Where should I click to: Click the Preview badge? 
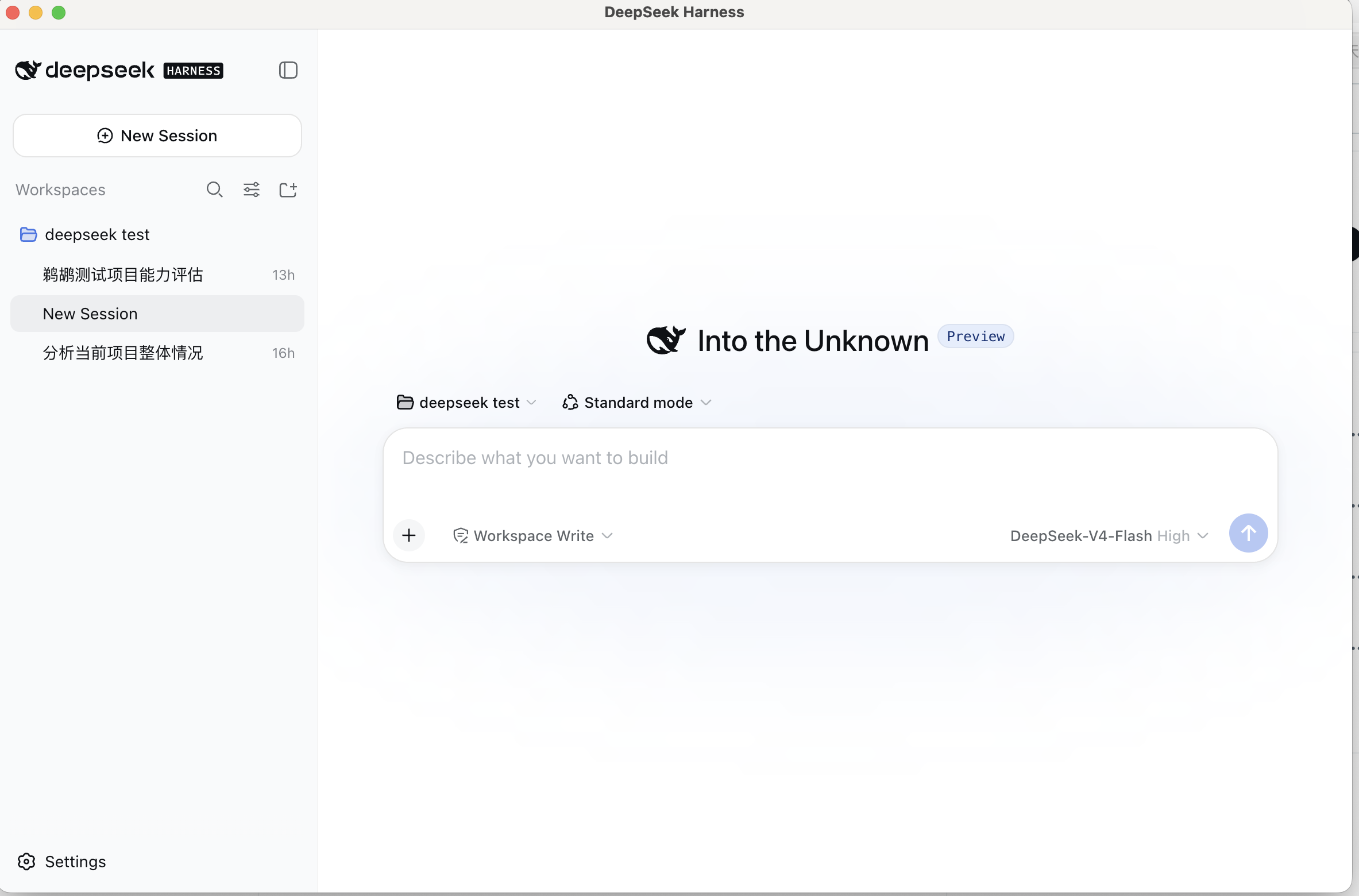[975, 337]
